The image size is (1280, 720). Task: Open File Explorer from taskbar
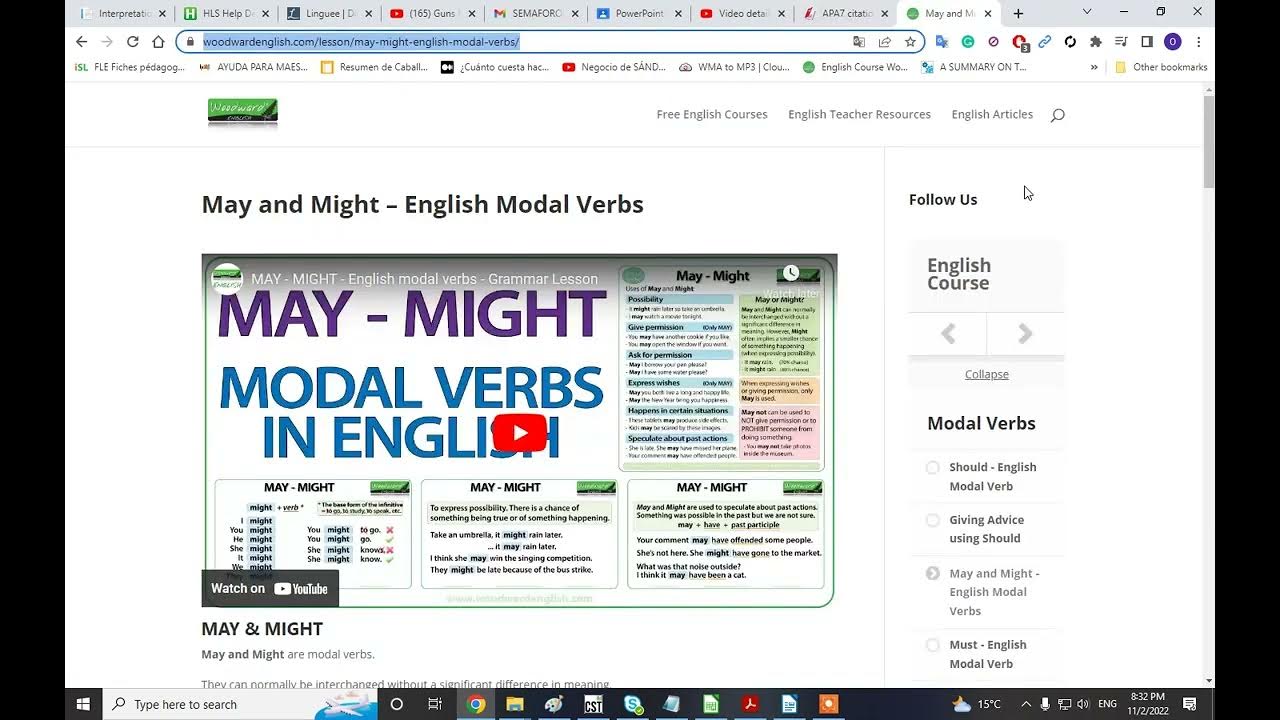click(x=515, y=704)
